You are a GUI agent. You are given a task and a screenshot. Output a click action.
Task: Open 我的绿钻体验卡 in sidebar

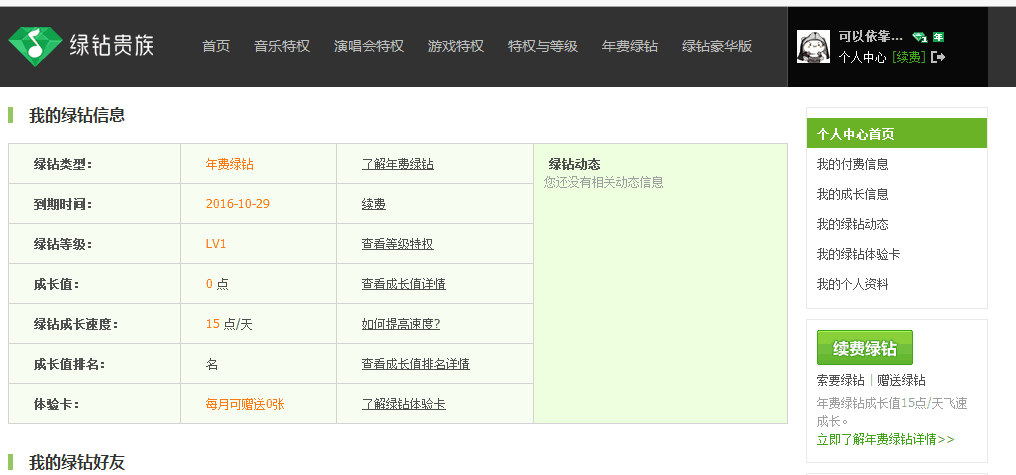(858, 254)
